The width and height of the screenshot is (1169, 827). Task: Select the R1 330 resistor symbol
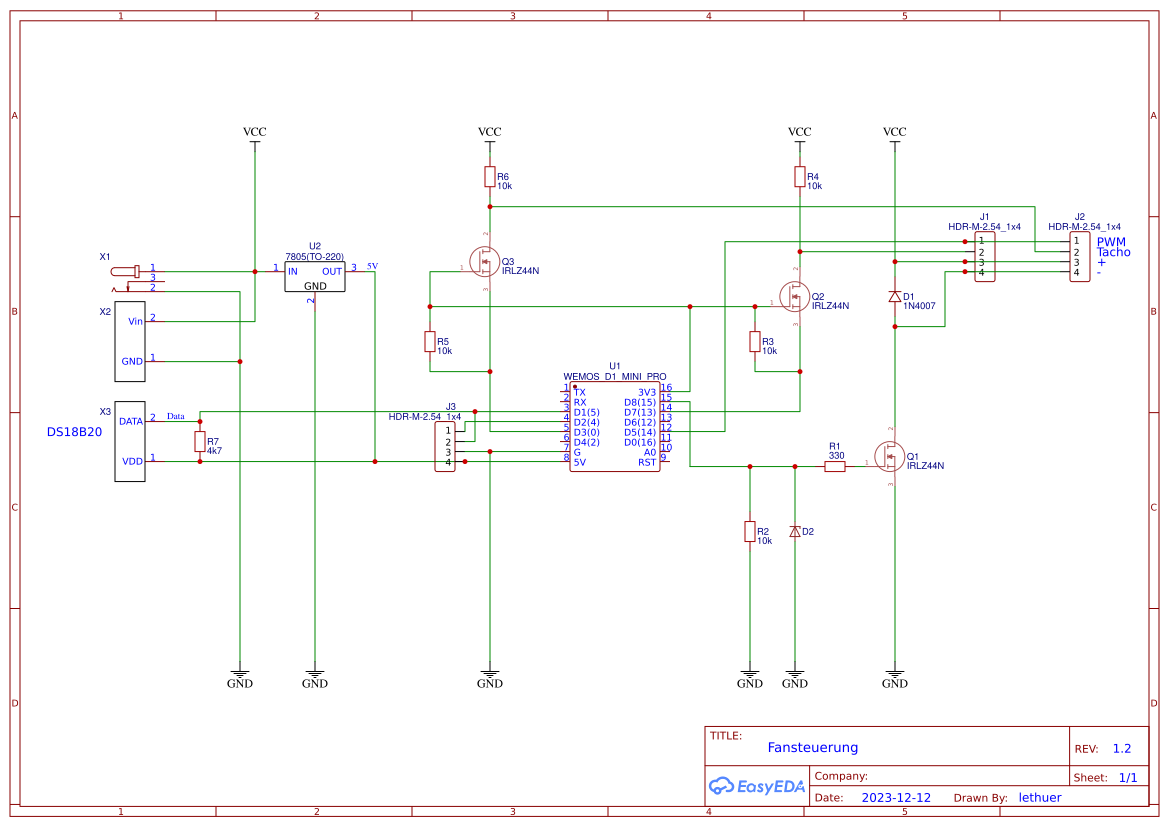[833, 466]
